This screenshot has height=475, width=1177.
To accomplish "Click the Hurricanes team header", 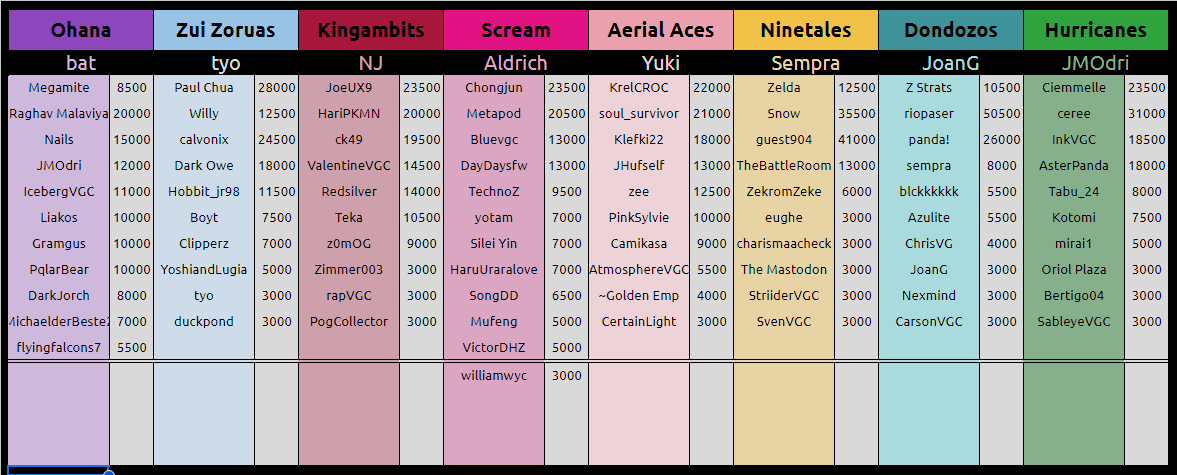I will 1096,30.
